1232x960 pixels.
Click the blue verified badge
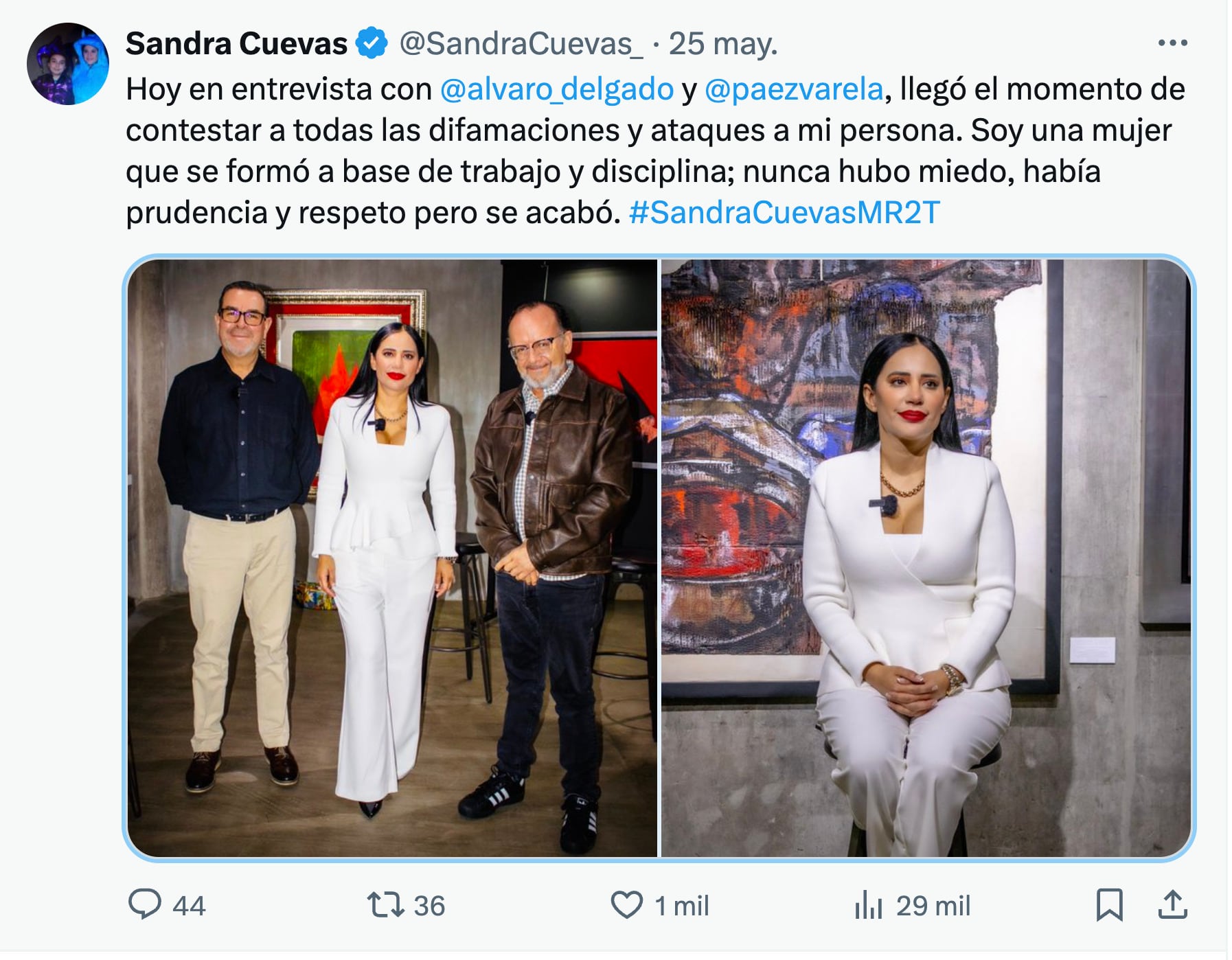(x=372, y=43)
